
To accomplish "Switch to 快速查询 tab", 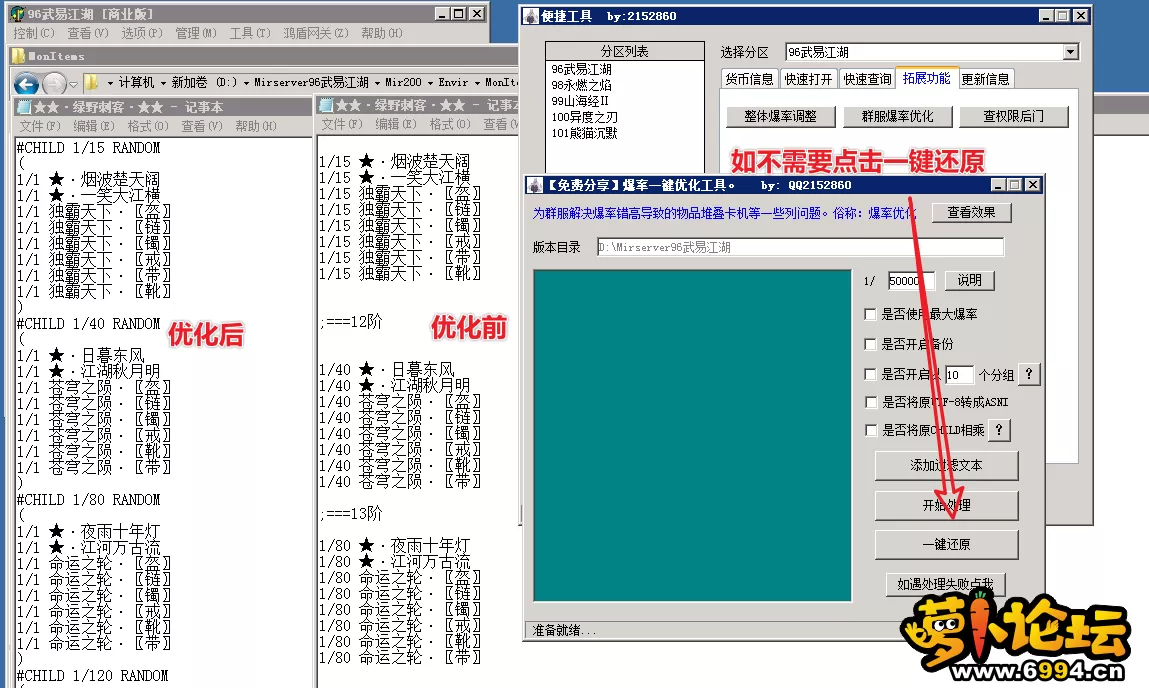I will pyautogui.click(x=867, y=79).
